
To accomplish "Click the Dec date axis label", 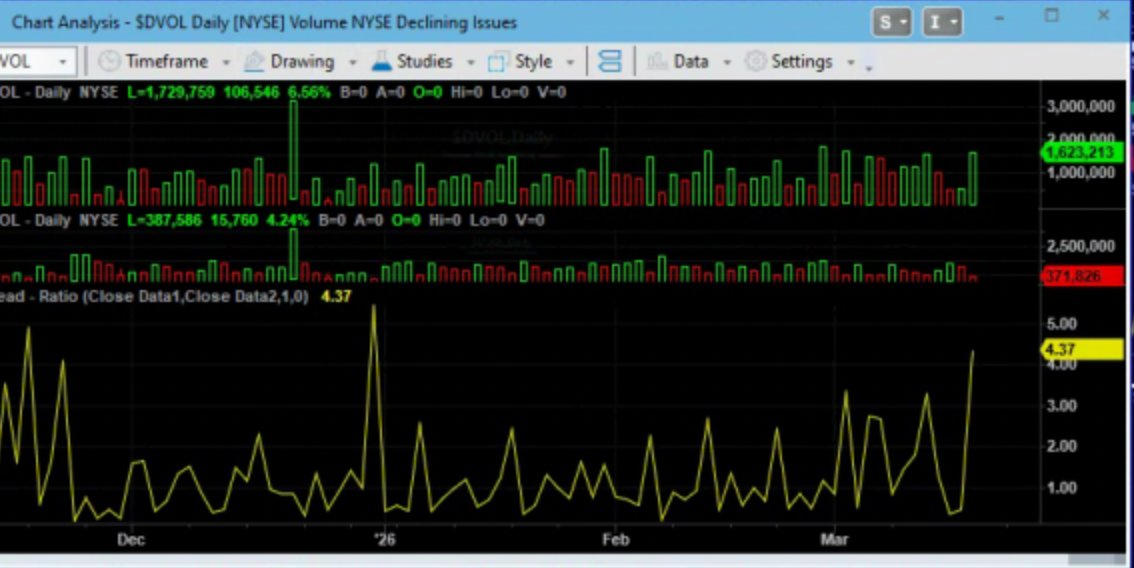I will pos(131,540).
